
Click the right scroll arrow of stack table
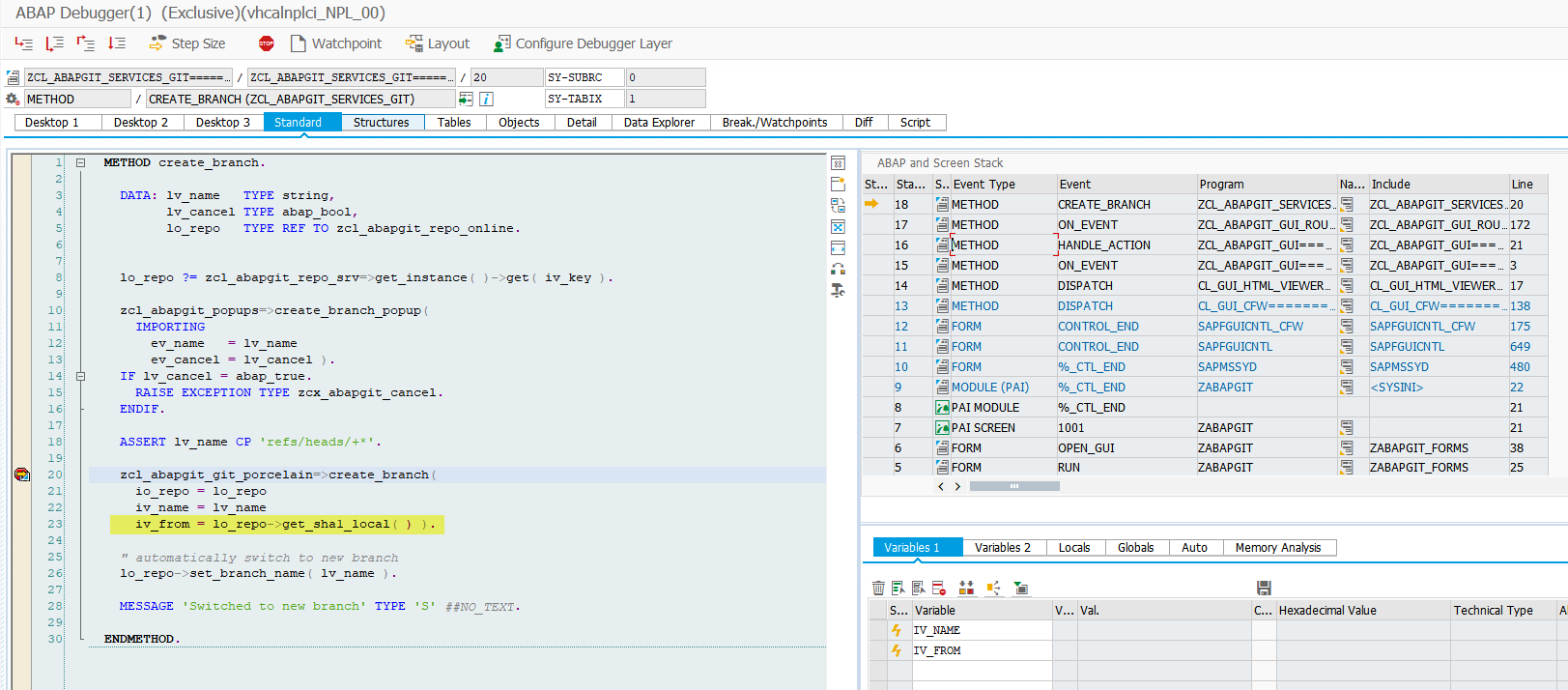[x=957, y=487]
